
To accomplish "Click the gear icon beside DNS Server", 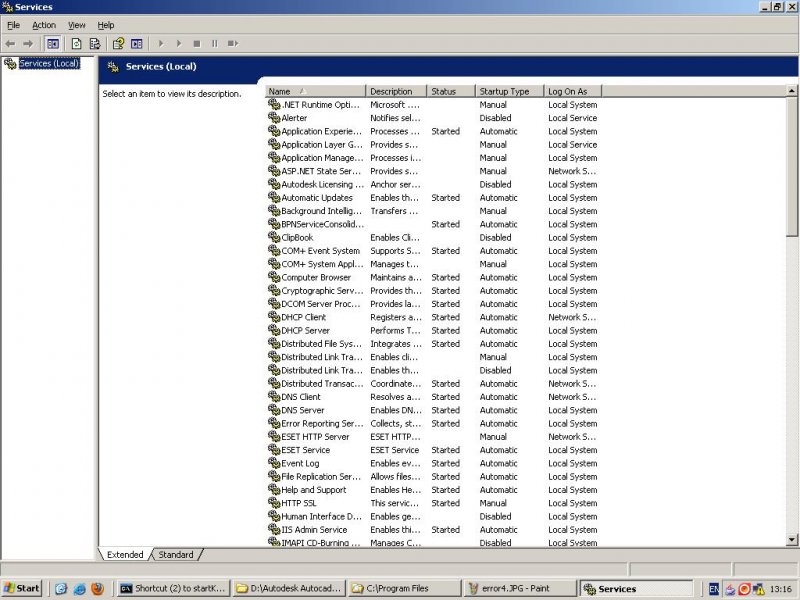I will tap(274, 410).
